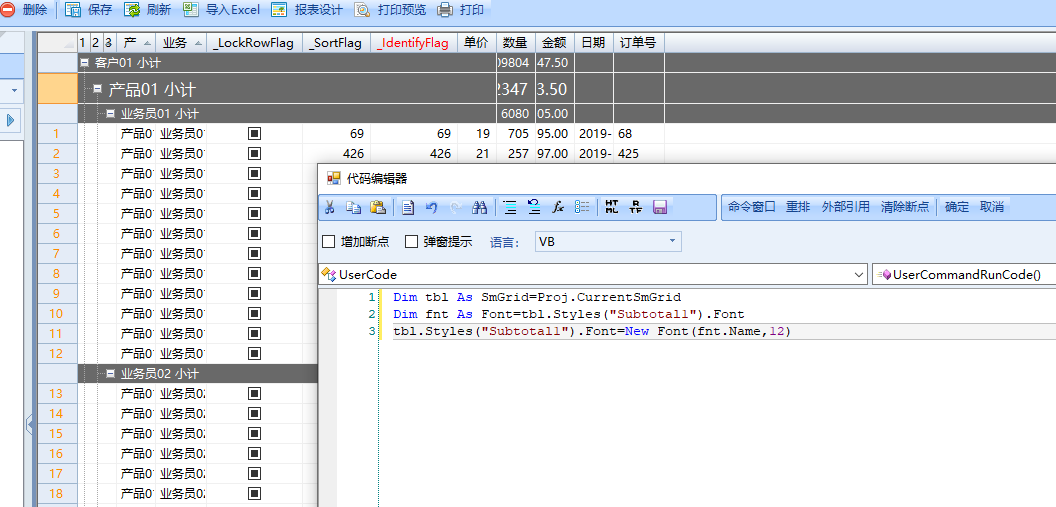Enable the 弹窗提示 checkbox
This screenshot has width=1056, height=507.
click(411, 242)
